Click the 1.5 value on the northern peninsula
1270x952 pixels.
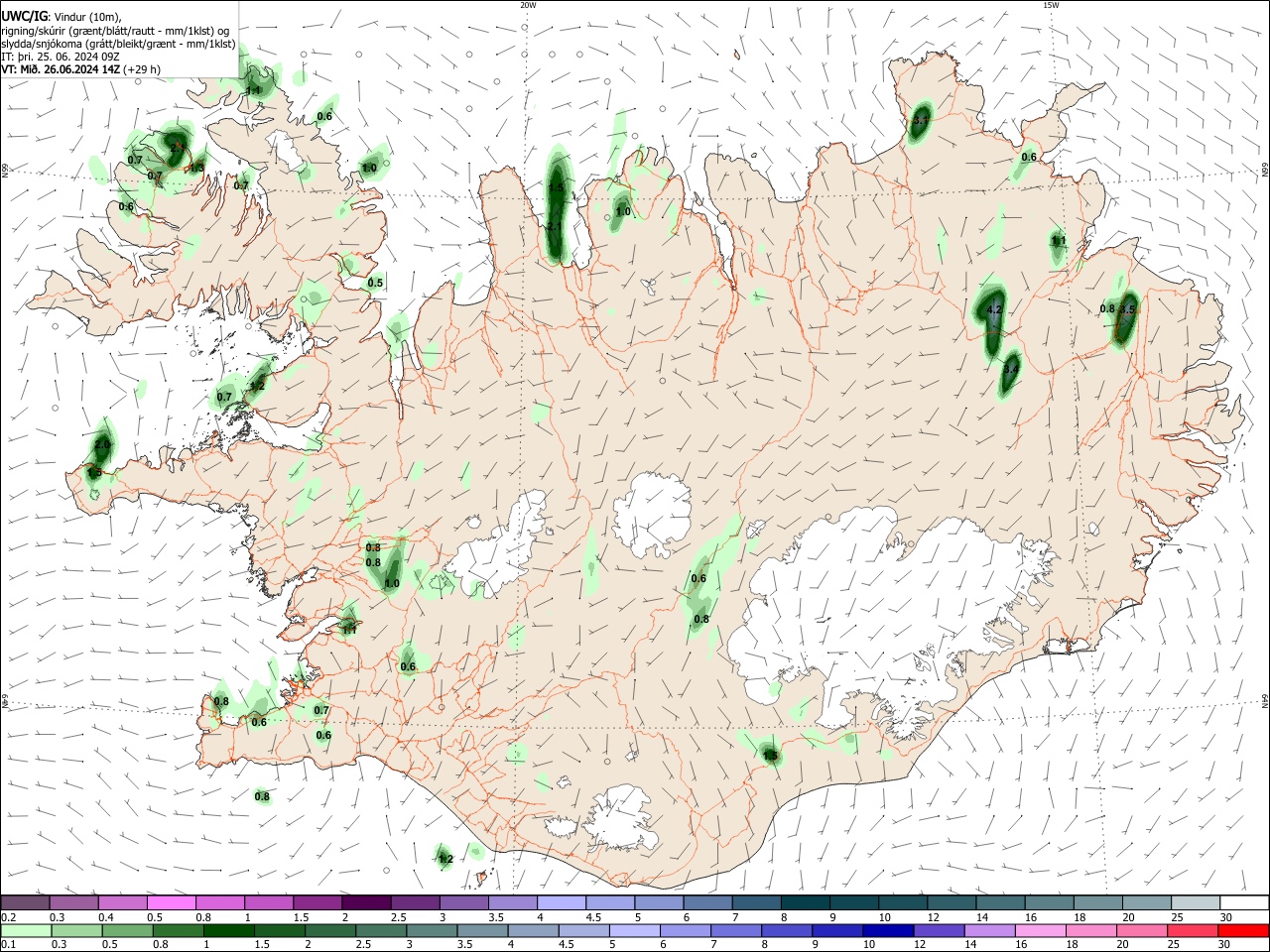(556, 187)
